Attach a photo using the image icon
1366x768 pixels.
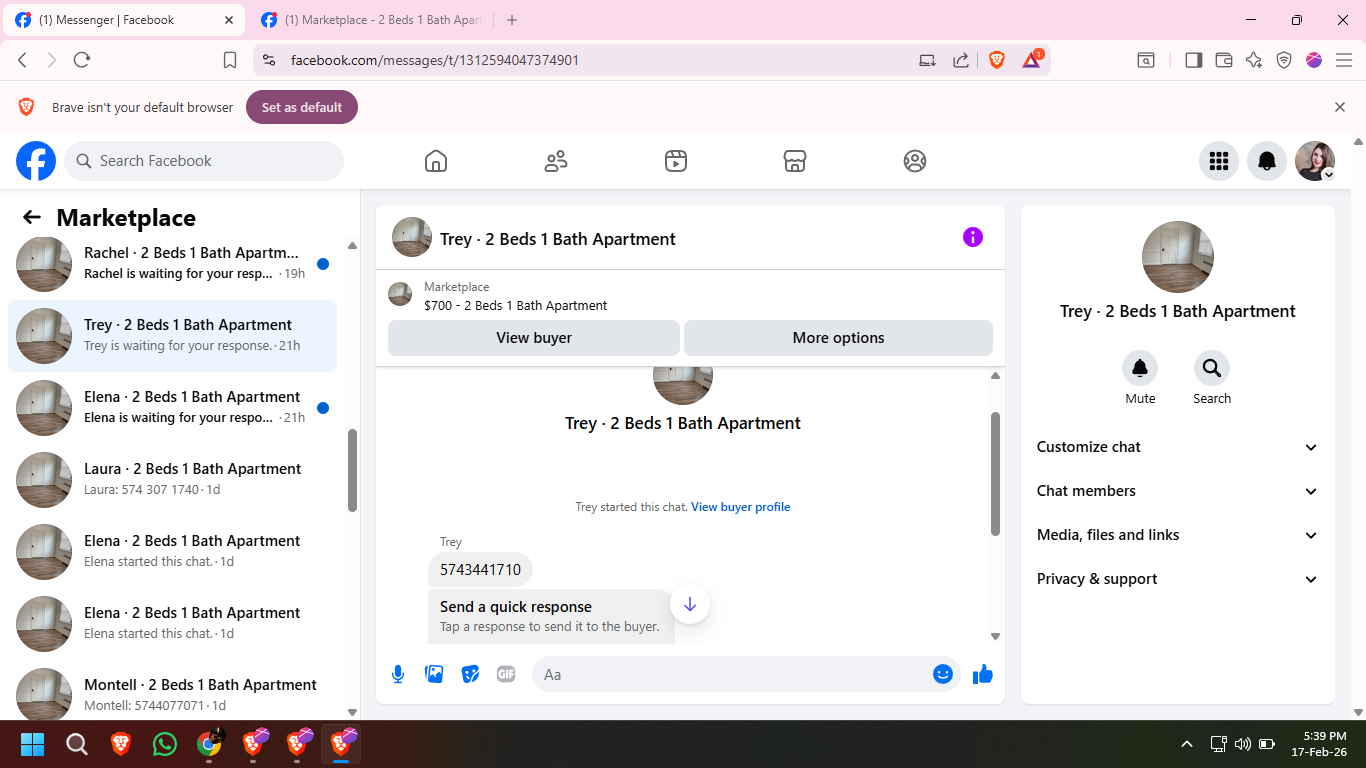pos(434,674)
